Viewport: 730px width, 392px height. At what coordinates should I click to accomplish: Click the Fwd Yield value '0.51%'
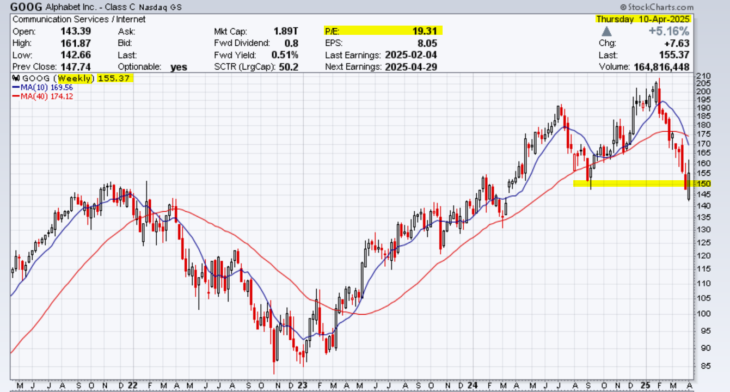284,55
